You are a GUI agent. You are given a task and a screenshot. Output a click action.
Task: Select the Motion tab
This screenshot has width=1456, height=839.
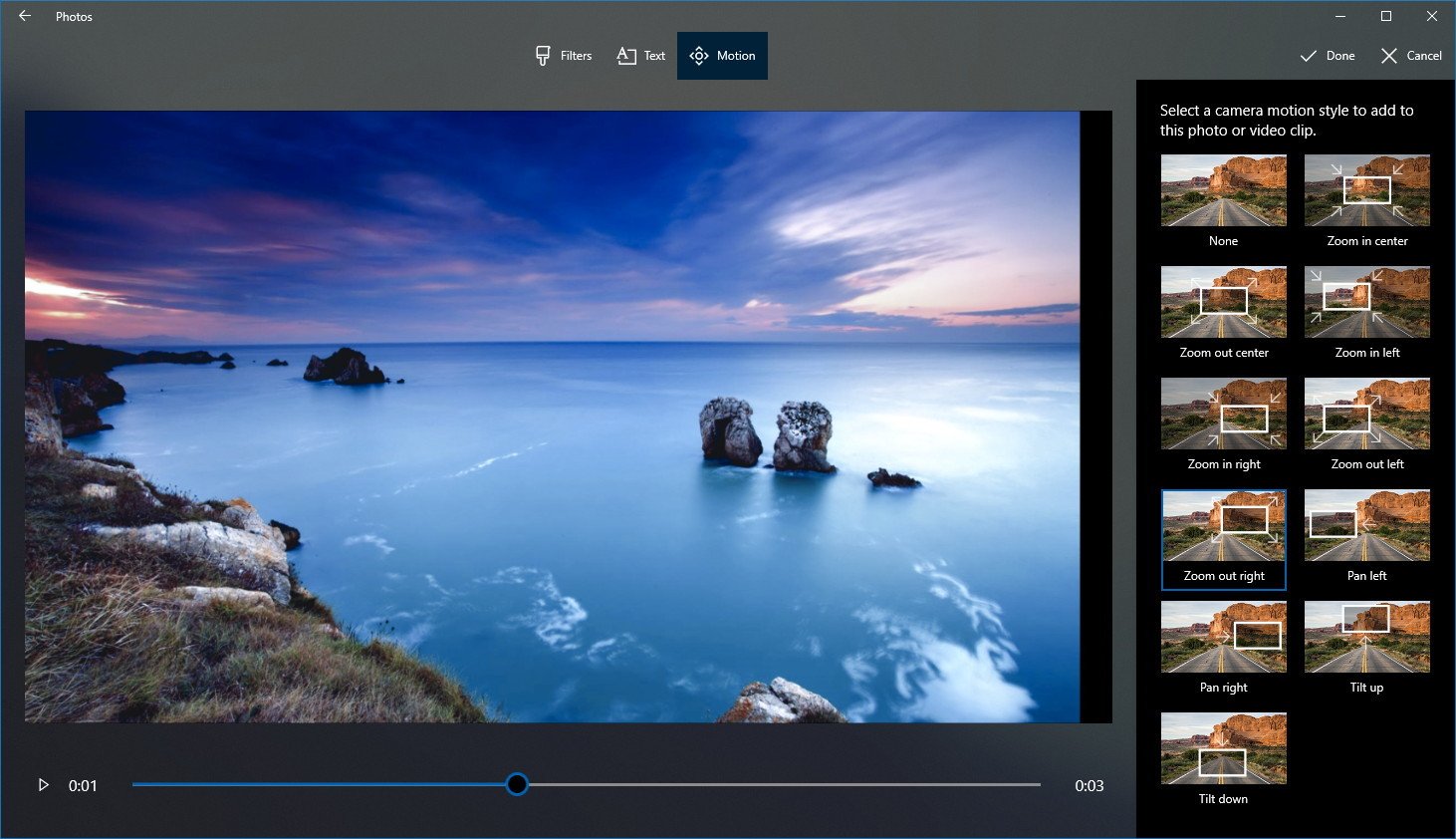722,56
